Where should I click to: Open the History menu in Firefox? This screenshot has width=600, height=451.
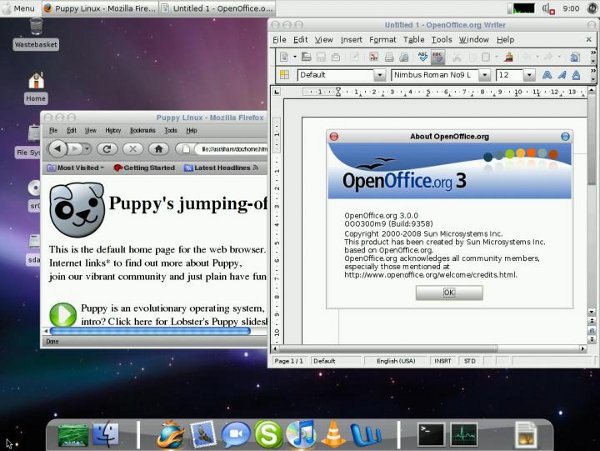tap(113, 130)
